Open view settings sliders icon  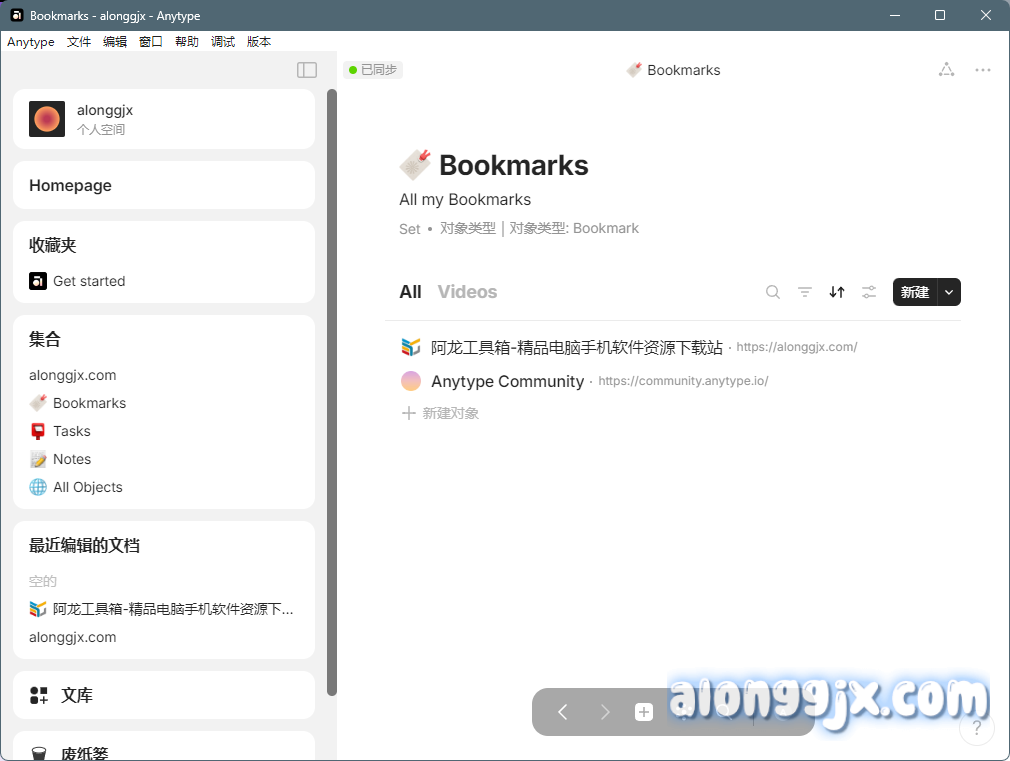(x=869, y=292)
